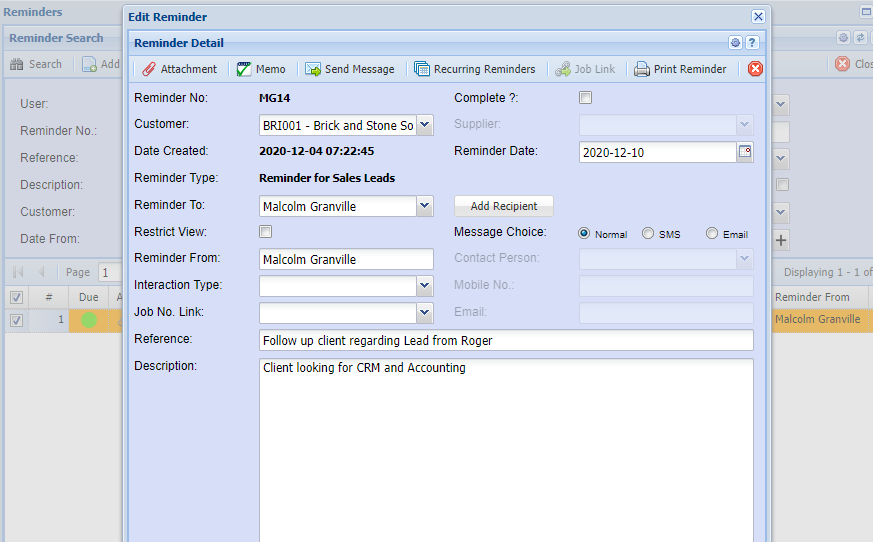This screenshot has width=873, height=542.
Task: Click the Reference text field
Action: 505,341
